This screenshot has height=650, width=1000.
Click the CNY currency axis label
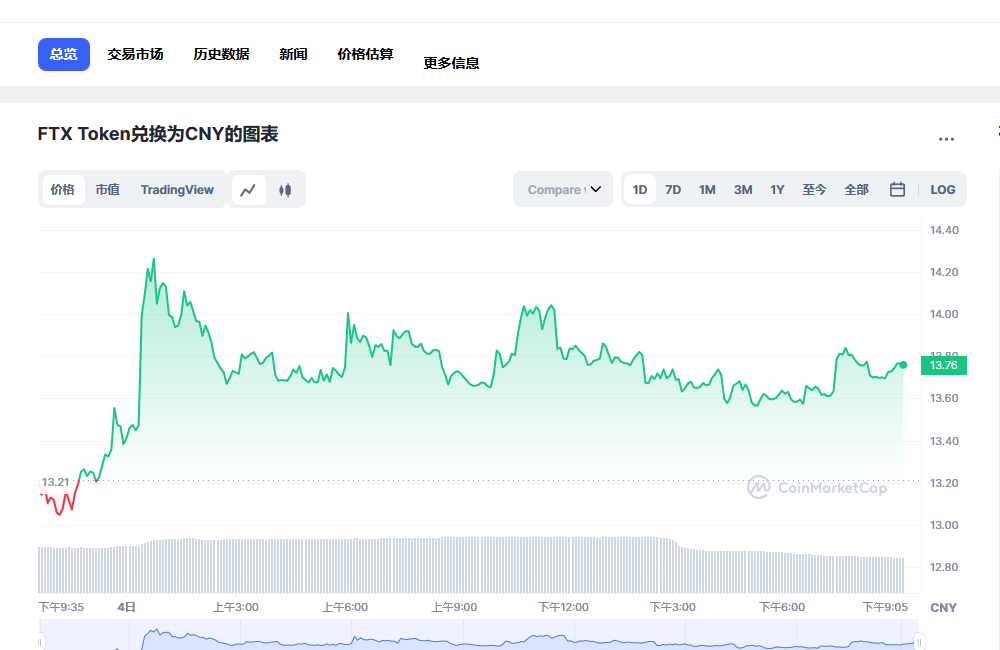coord(943,608)
